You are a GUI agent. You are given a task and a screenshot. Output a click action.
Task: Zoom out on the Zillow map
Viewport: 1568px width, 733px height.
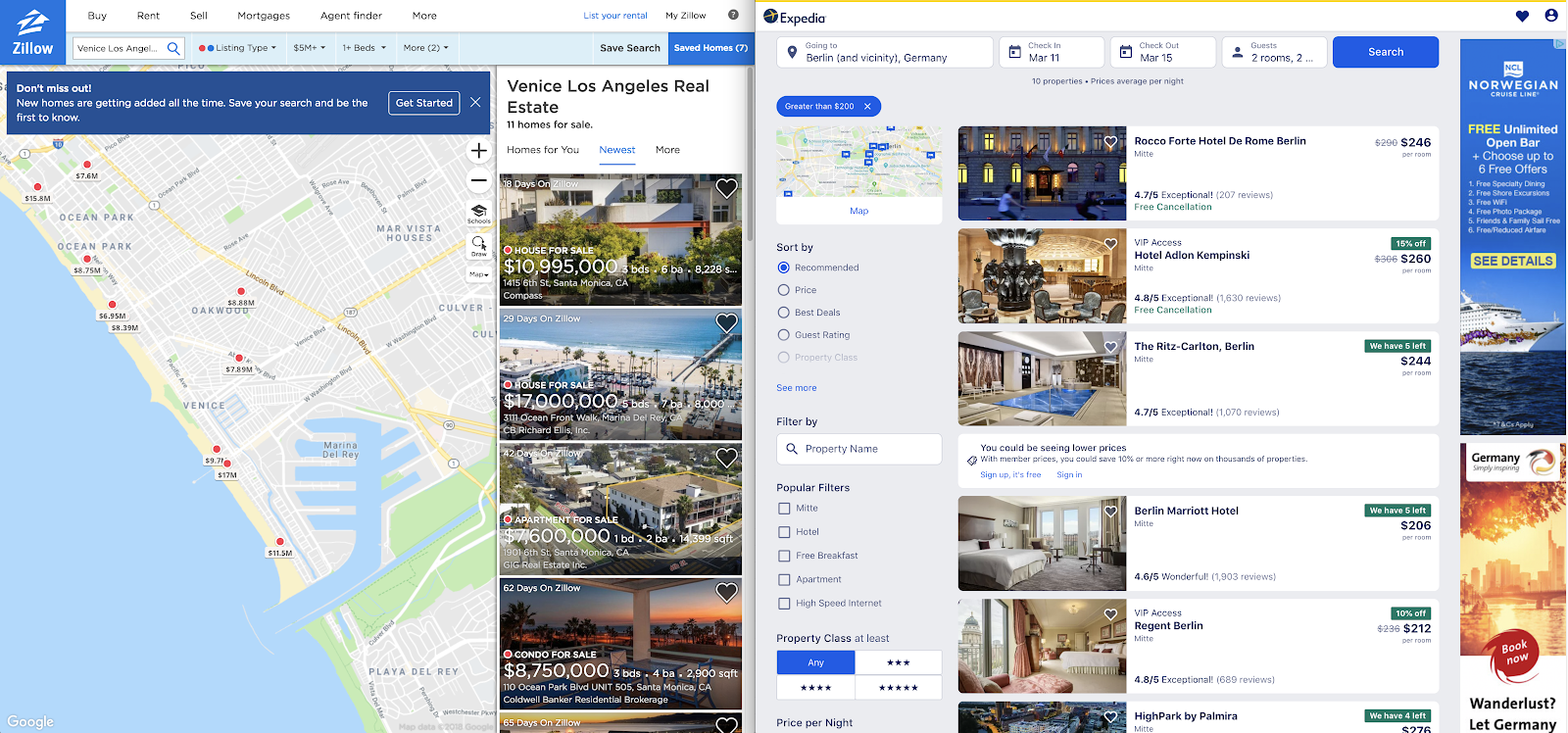tap(478, 180)
